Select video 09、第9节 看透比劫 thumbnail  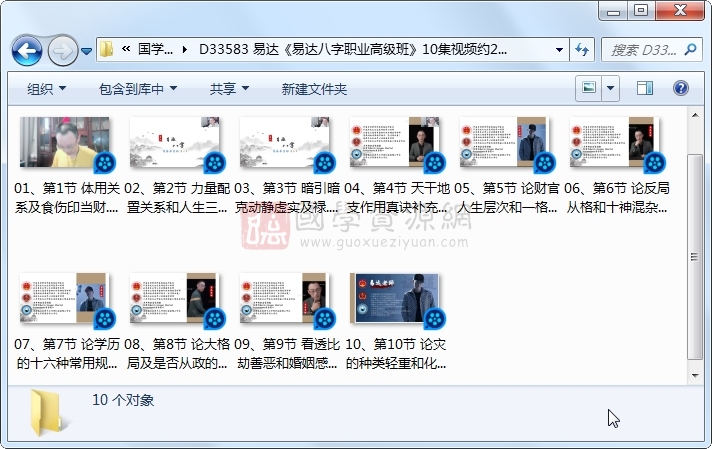[286, 300]
